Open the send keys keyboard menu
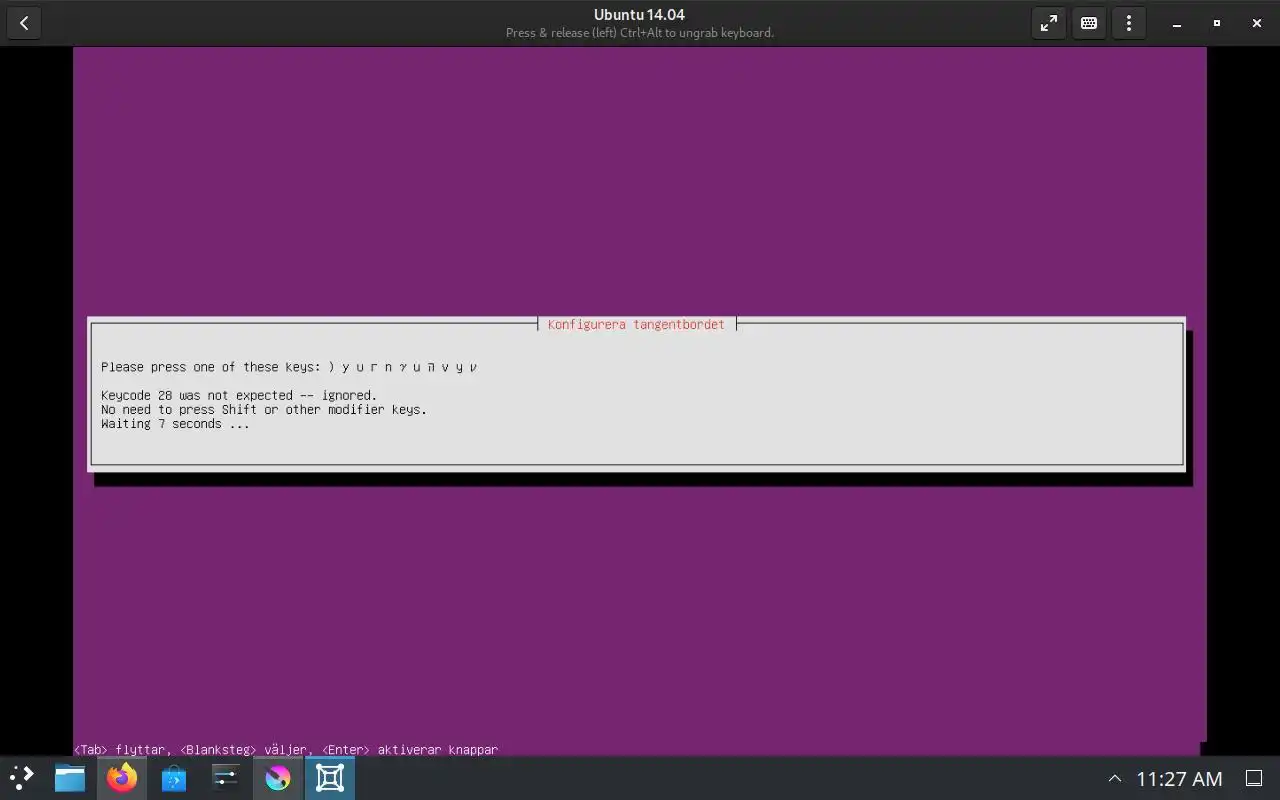Viewport: 1280px width, 800px height. pyautogui.click(x=1089, y=23)
